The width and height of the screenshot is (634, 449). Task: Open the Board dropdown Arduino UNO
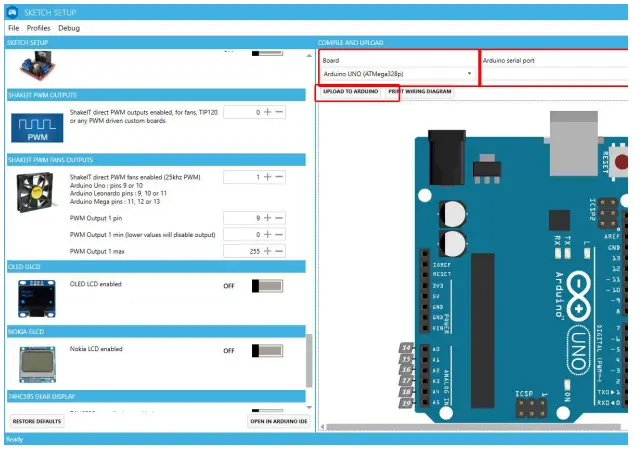pyautogui.click(x=398, y=74)
